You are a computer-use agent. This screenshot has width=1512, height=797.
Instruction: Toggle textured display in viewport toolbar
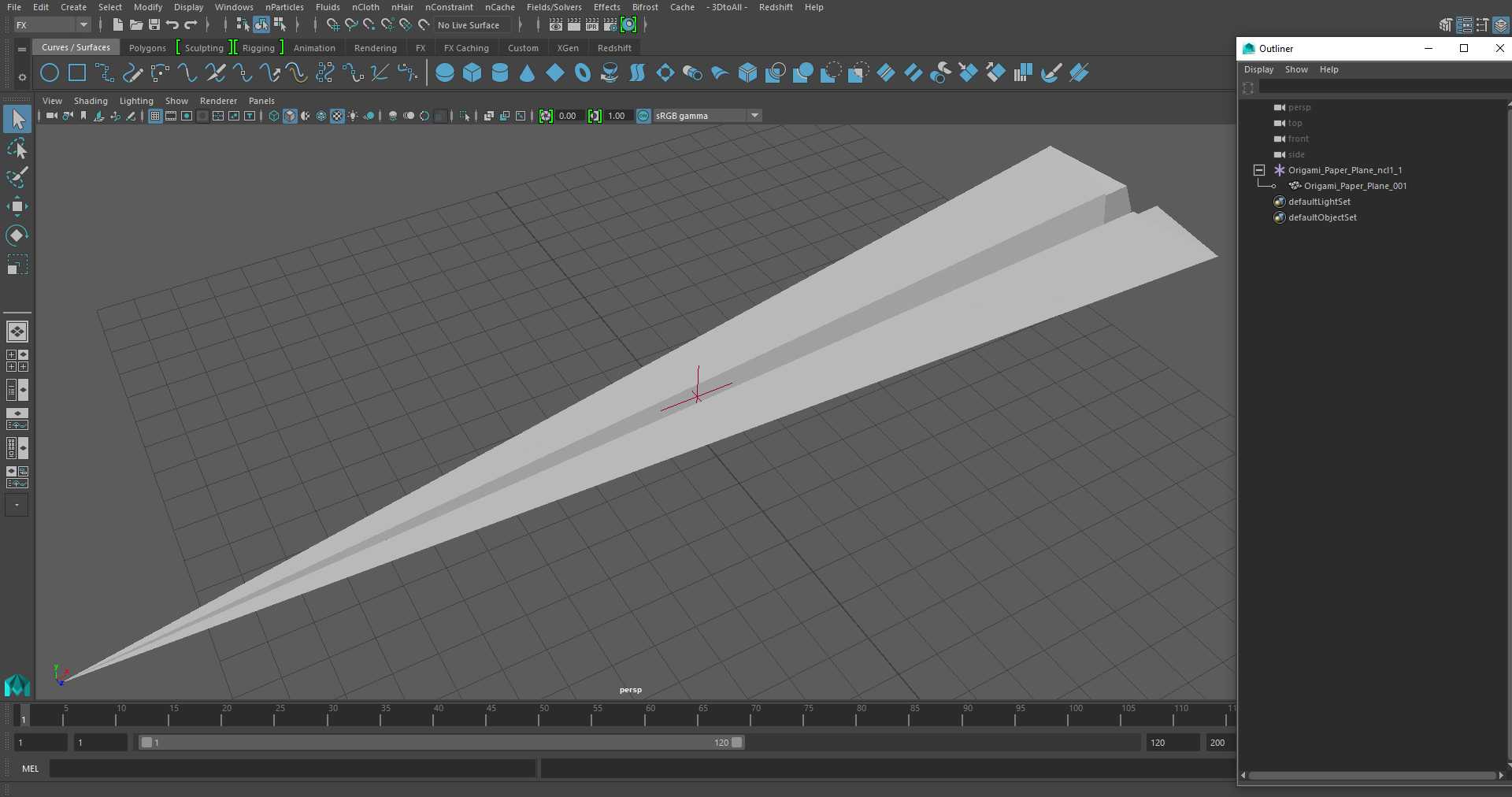pyautogui.click(x=337, y=116)
